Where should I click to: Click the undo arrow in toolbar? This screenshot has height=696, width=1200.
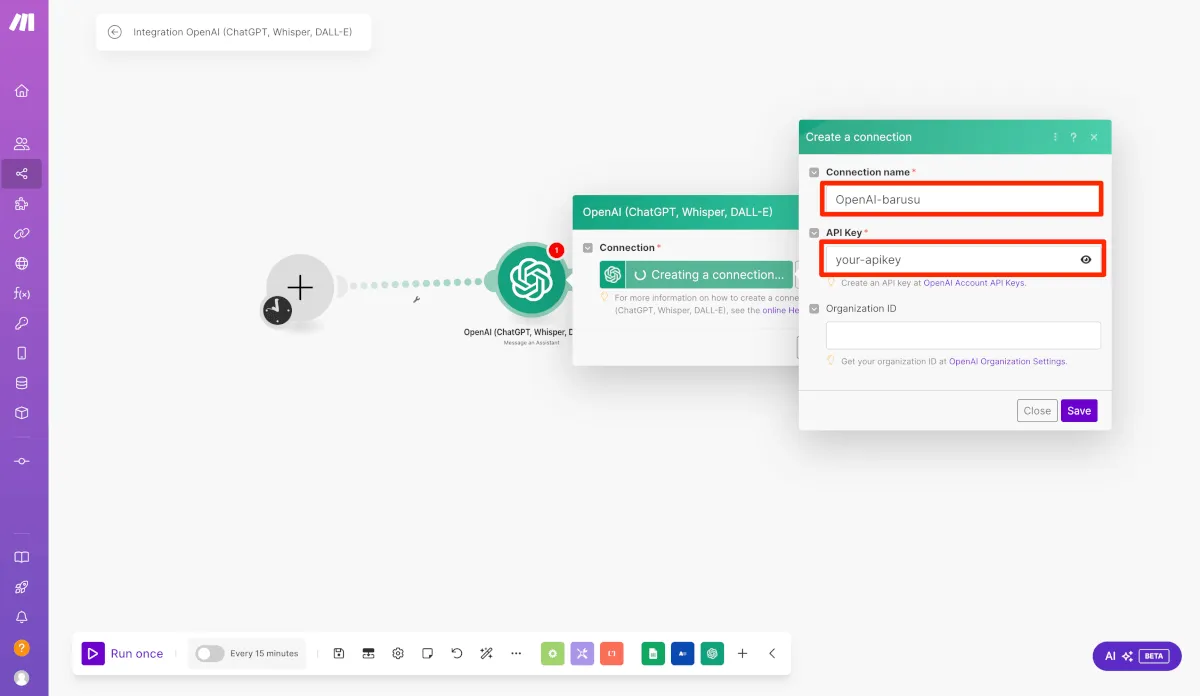point(457,653)
